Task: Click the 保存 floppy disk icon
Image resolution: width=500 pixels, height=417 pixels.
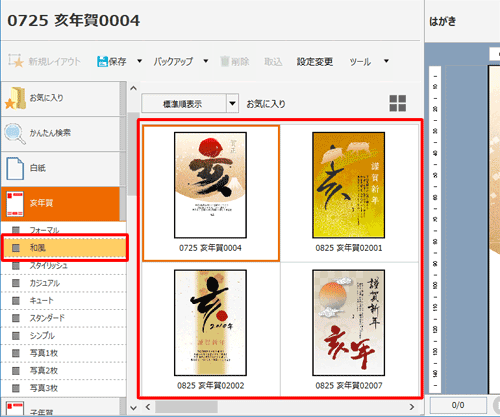Action: click(x=102, y=61)
